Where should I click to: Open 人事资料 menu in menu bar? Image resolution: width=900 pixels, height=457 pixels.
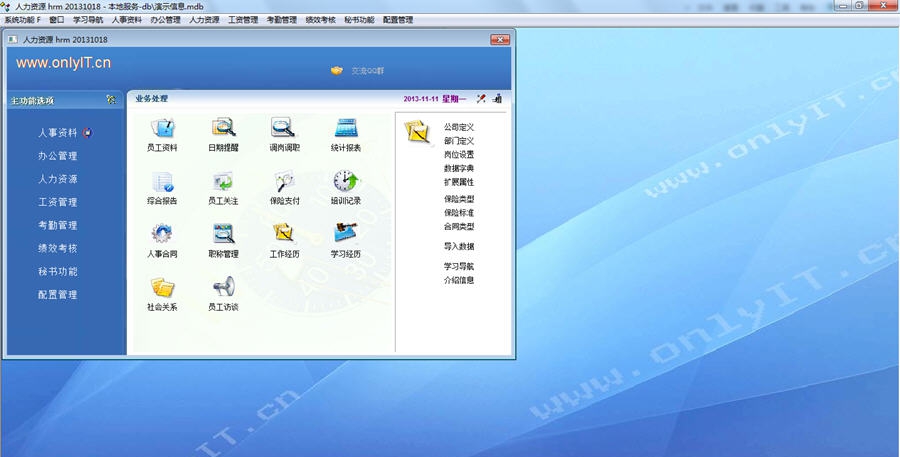(127, 20)
